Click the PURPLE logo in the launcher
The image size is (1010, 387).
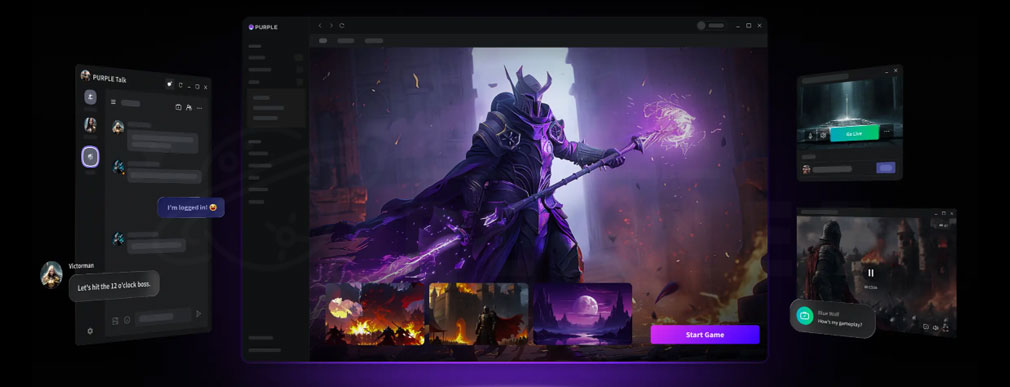click(263, 27)
